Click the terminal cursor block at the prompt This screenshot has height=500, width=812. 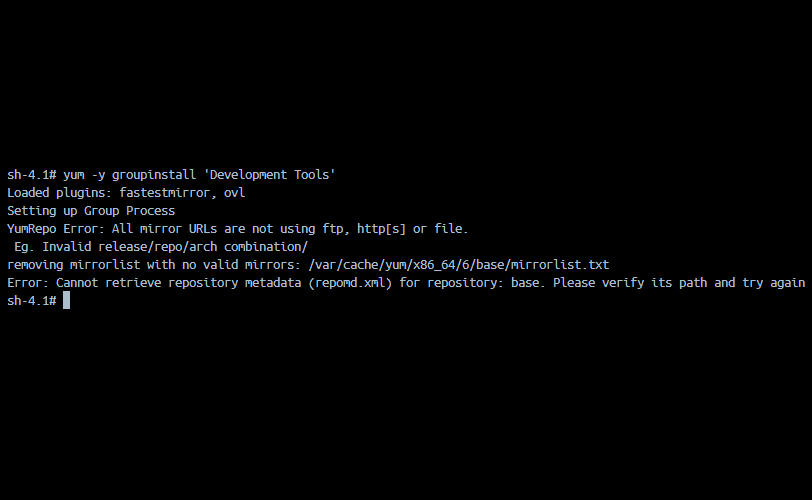66,300
